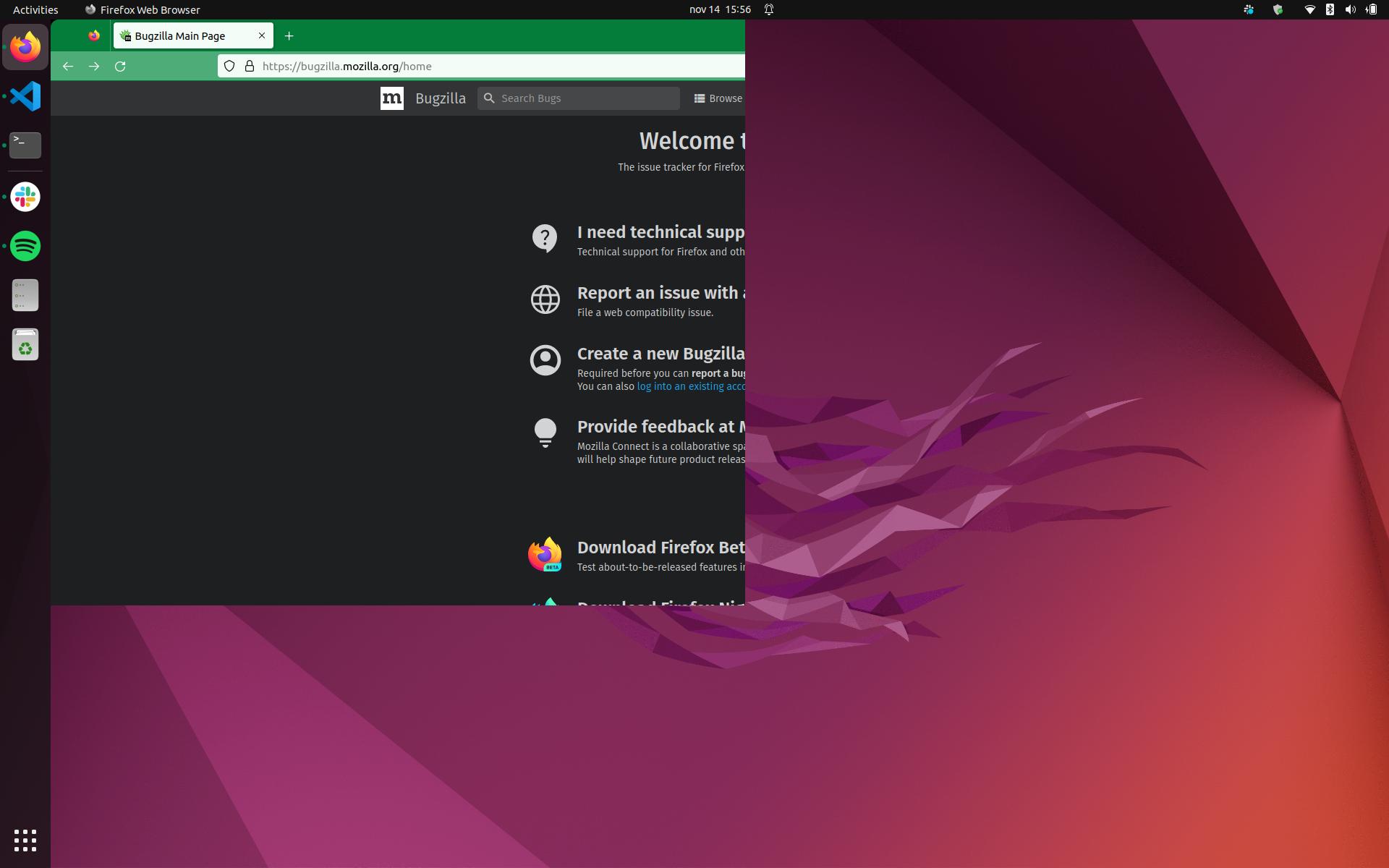Click the Mozilla logo on the Bugzilla page
Viewport: 1389px width, 868px height.
(x=391, y=98)
